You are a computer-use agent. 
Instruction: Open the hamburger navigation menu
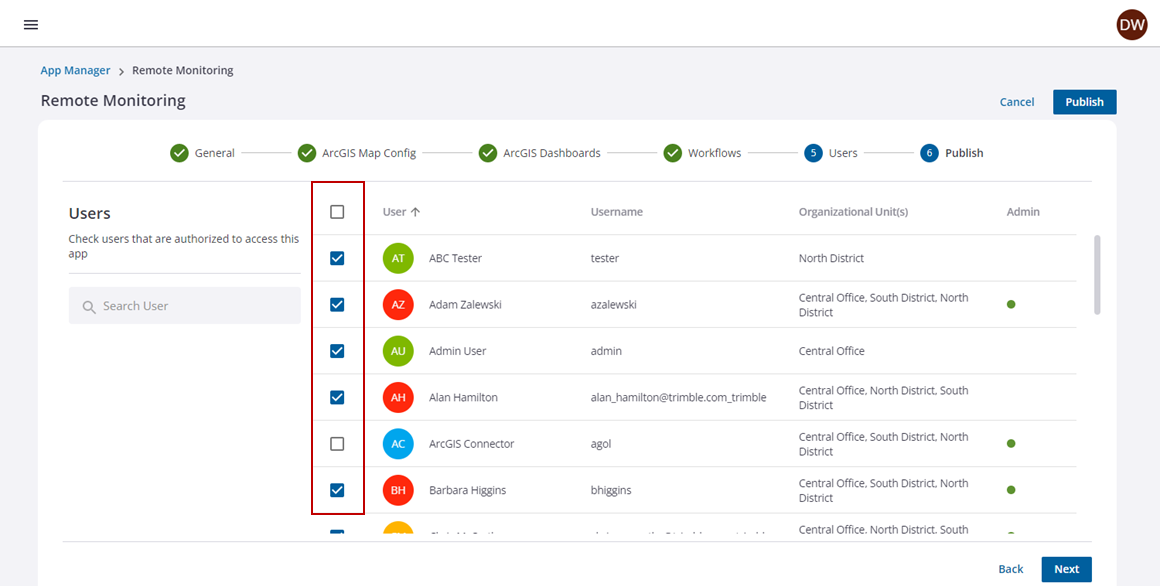point(31,25)
